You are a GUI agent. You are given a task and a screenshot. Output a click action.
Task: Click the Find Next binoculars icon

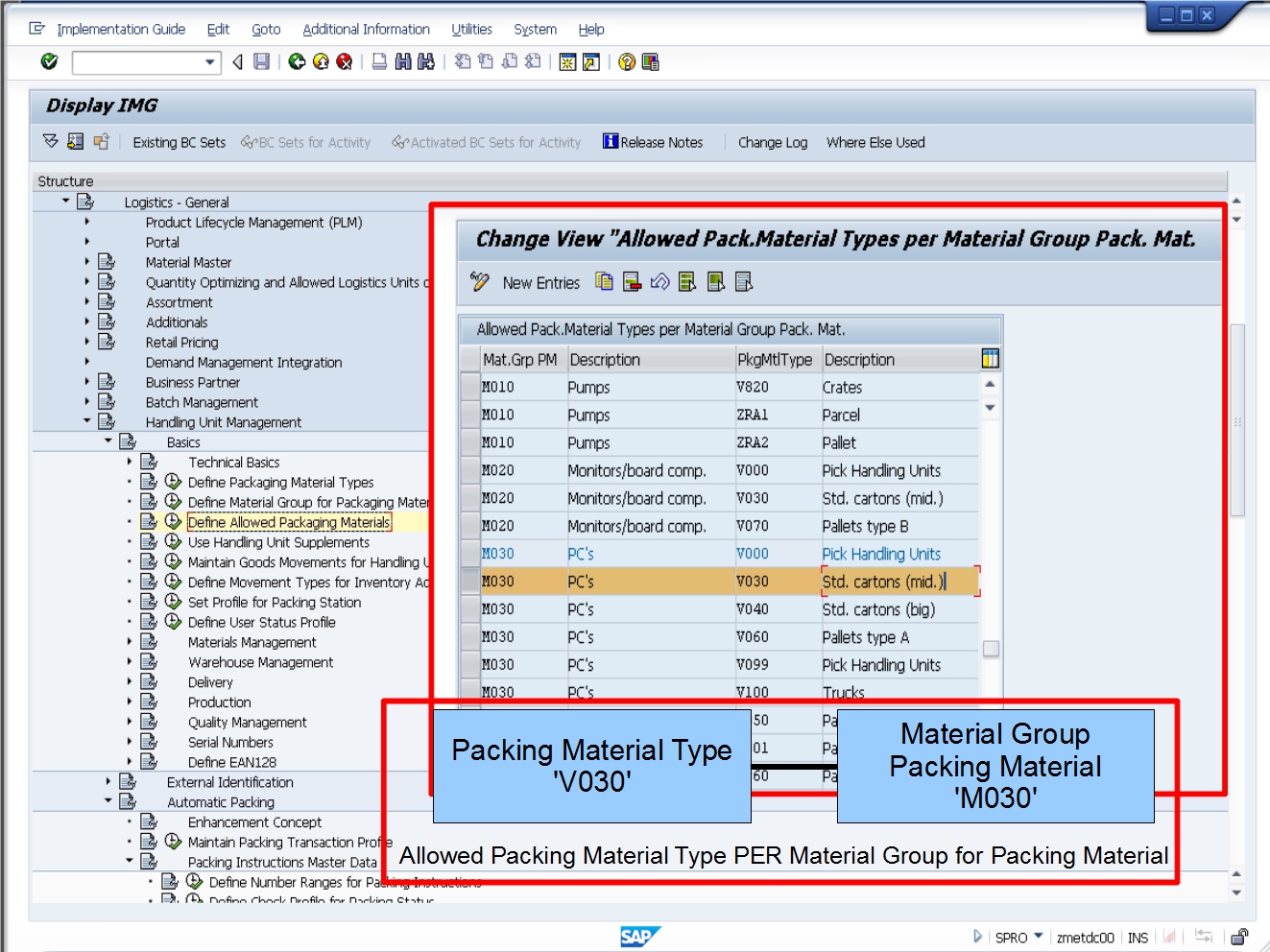(426, 62)
